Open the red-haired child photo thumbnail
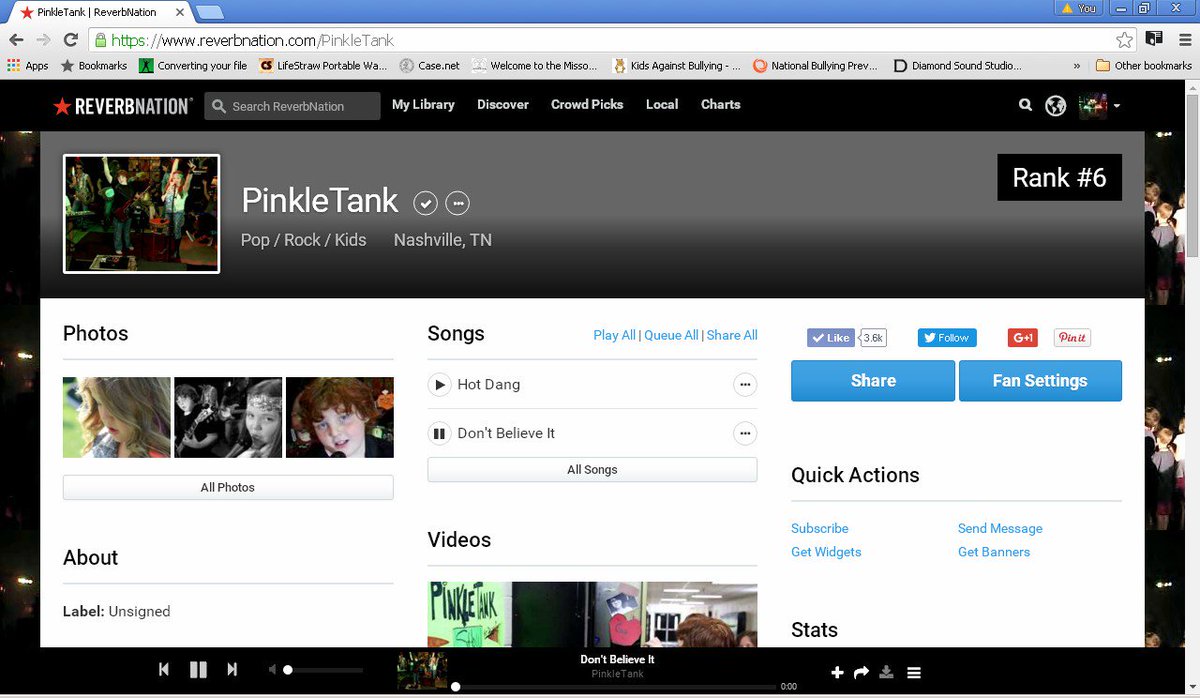Image resolution: width=1200 pixels, height=698 pixels. click(x=340, y=417)
